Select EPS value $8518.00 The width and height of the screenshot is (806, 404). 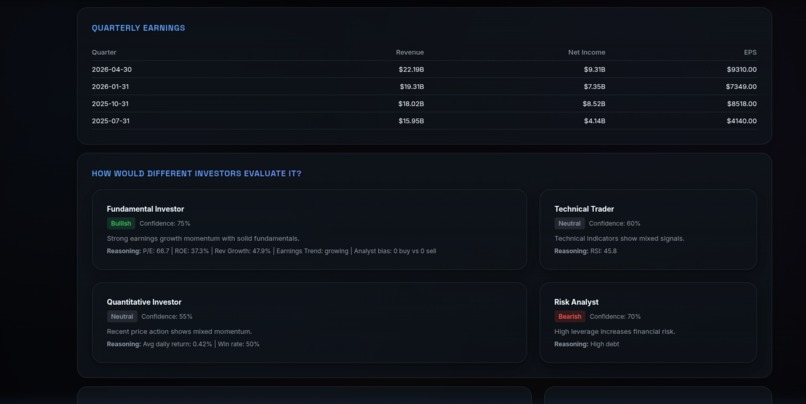tap(742, 104)
